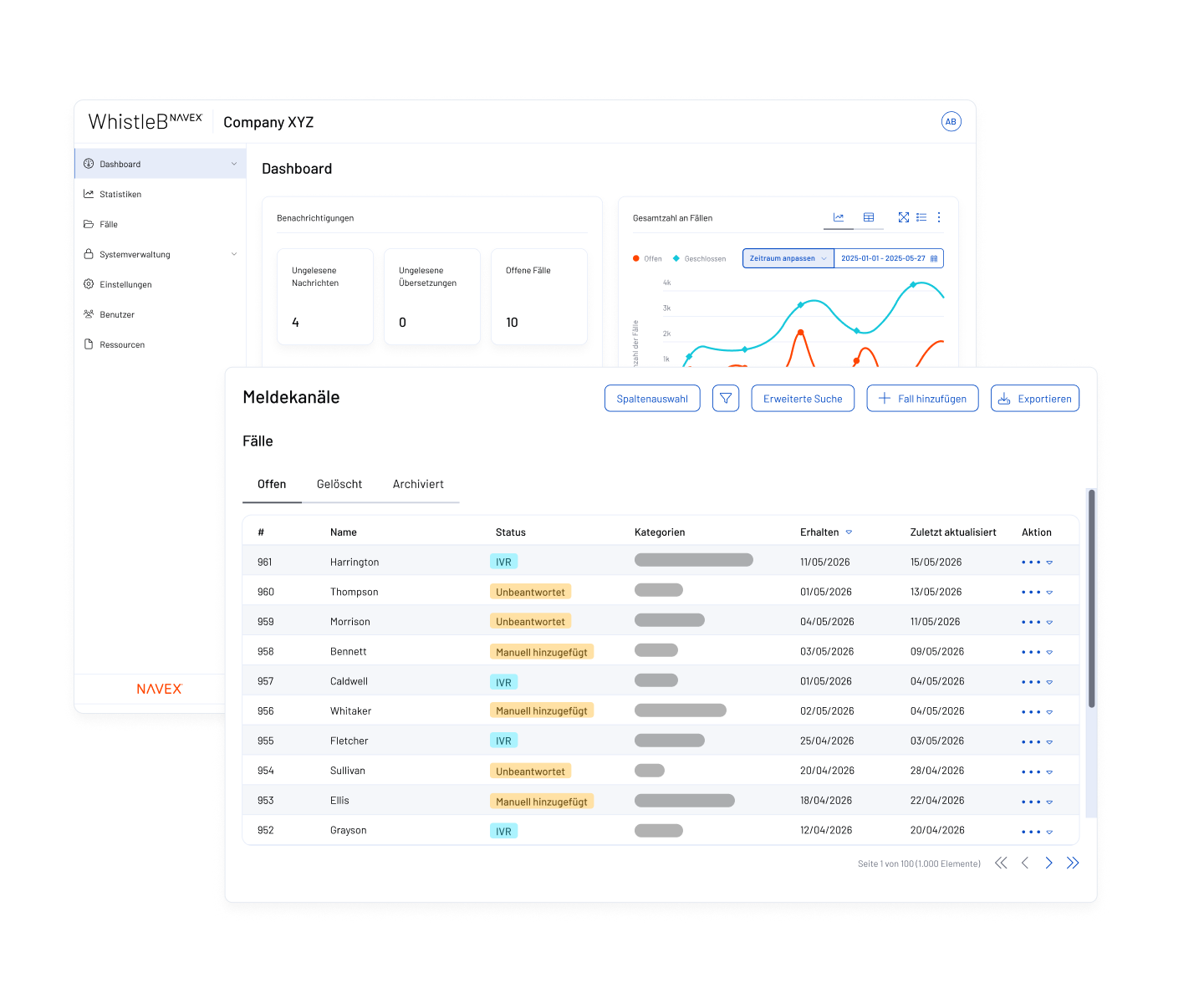Screen dimensions: 1204x1003
Task: Open actions dots for case 958 Bennett
Action: pyautogui.click(x=1031, y=652)
